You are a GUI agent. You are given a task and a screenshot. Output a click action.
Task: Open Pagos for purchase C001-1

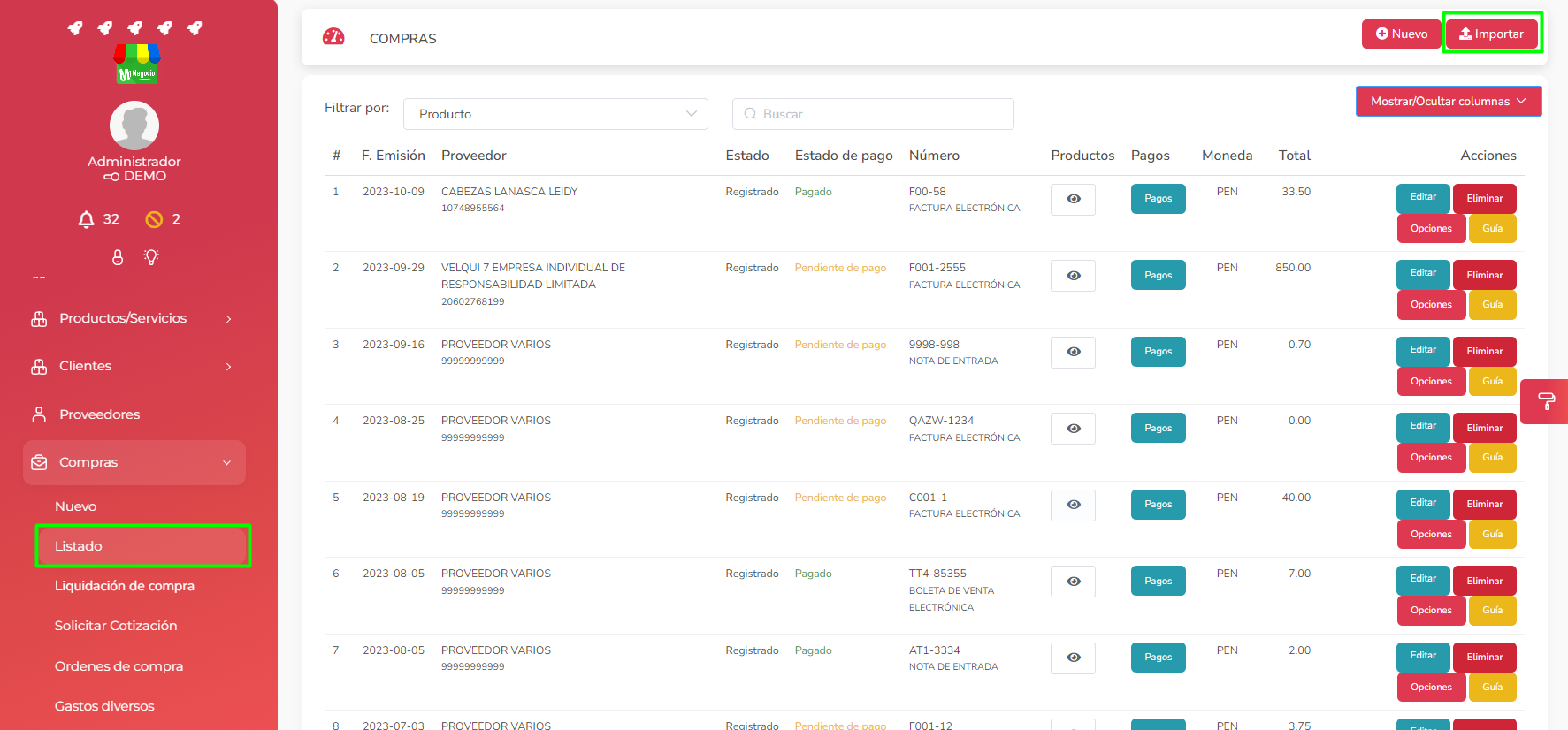point(1158,505)
